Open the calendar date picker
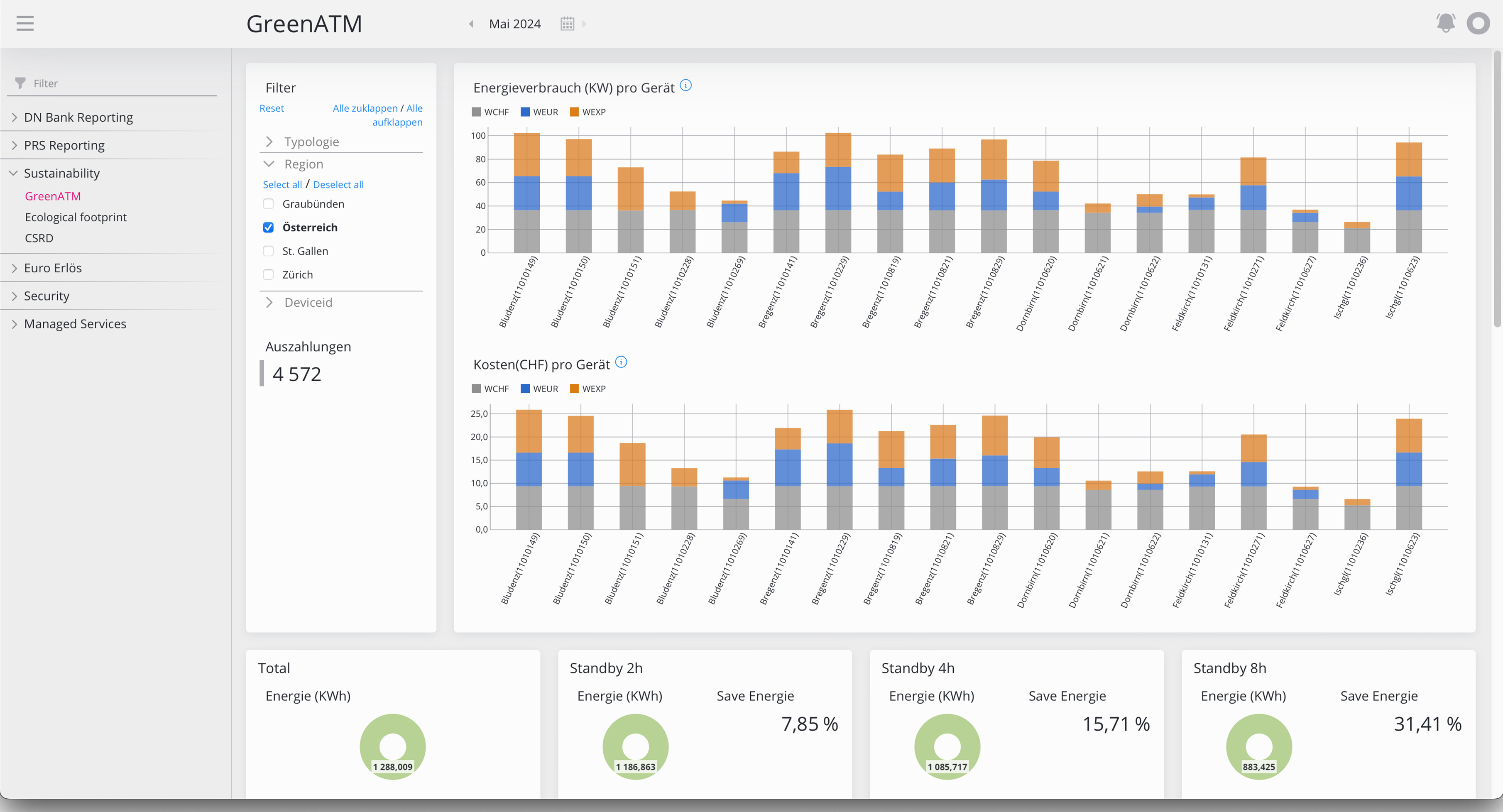Image resolution: width=1503 pixels, height=812 pixels. point(567,23)
